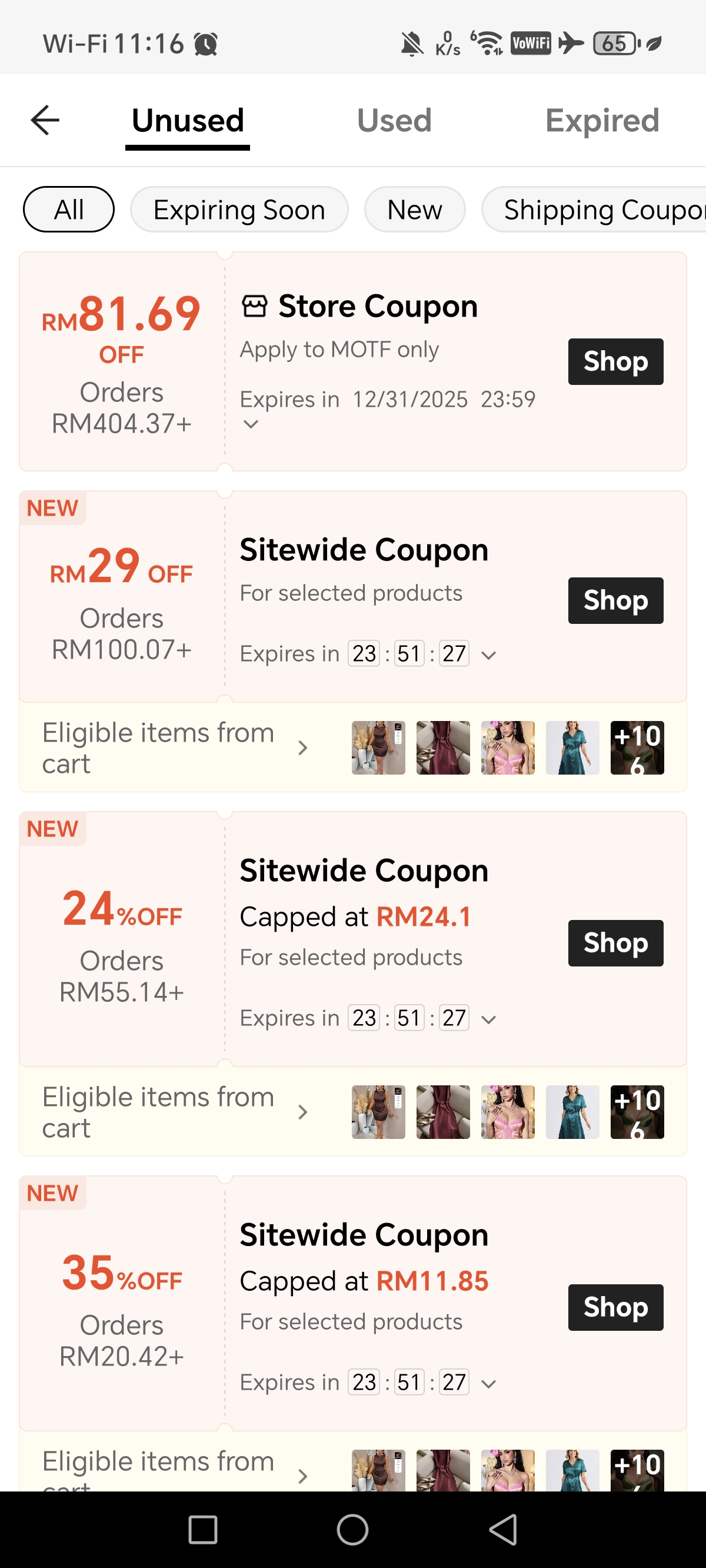Select the New filter chip
This screenshot has width=706, height=1568.
414,210
